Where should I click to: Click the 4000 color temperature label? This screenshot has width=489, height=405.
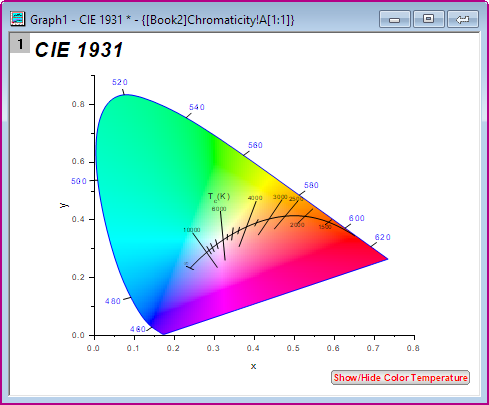coord(255,198)
